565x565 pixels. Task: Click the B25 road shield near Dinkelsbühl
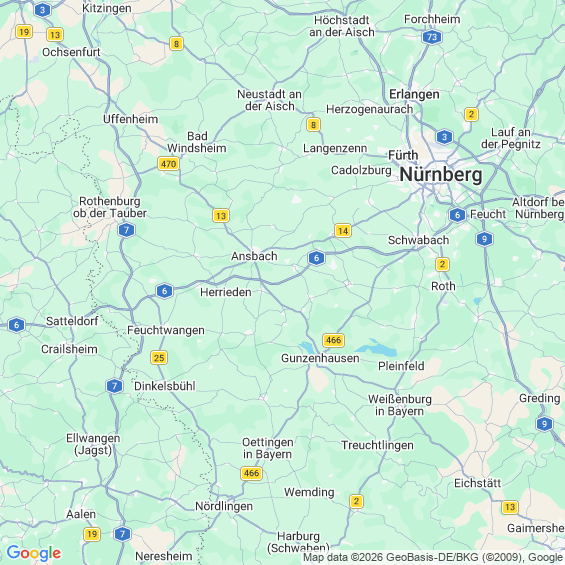pos(159,358)
